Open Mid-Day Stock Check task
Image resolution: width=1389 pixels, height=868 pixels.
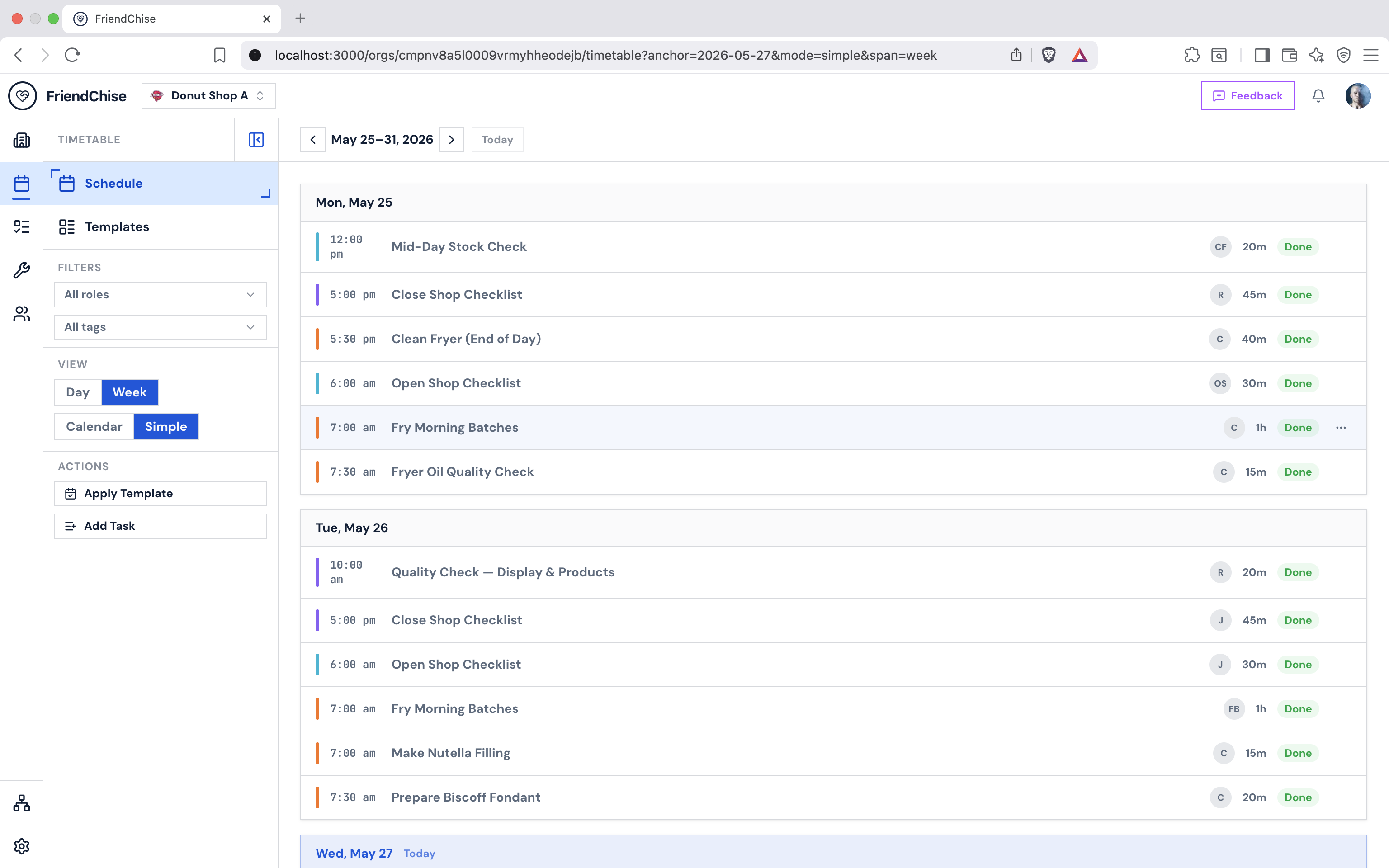pos(833,247)
